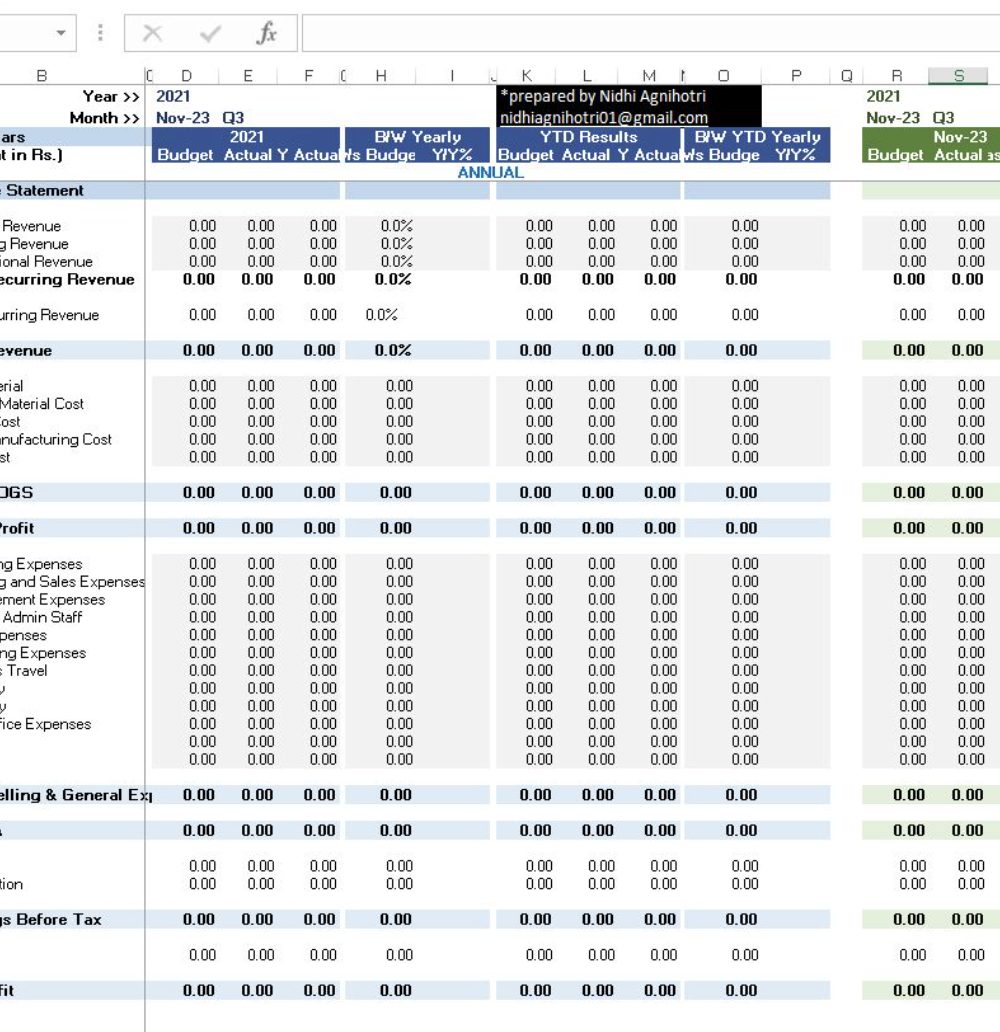Click the 'fice Expenses' row label
Viewport: 1000px width, 1032px height.
(45, 724)
